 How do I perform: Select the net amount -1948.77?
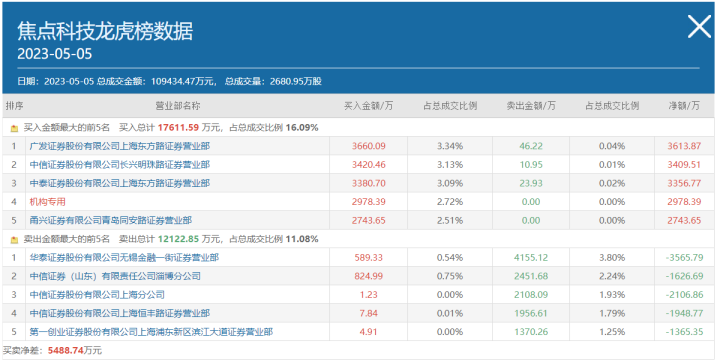[684, 313]
